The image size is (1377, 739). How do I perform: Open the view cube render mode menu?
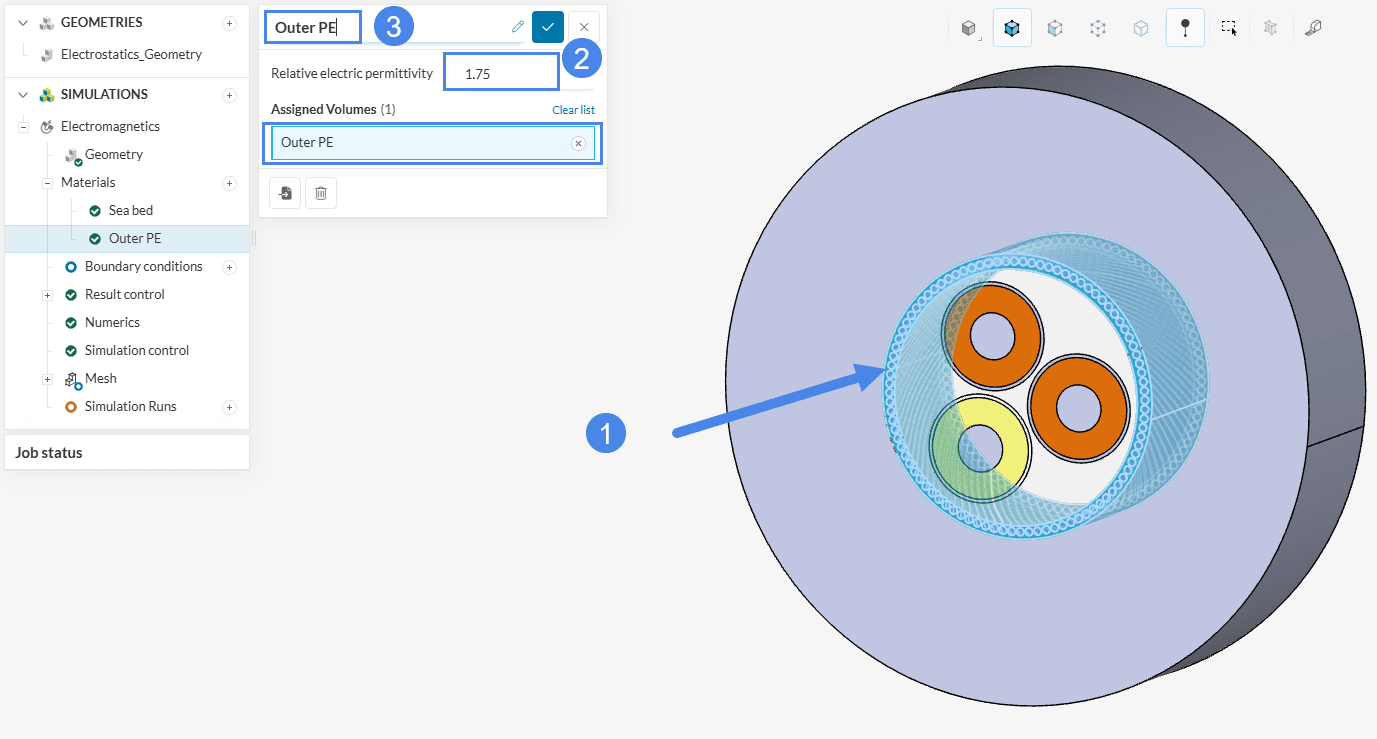(968, 29)
